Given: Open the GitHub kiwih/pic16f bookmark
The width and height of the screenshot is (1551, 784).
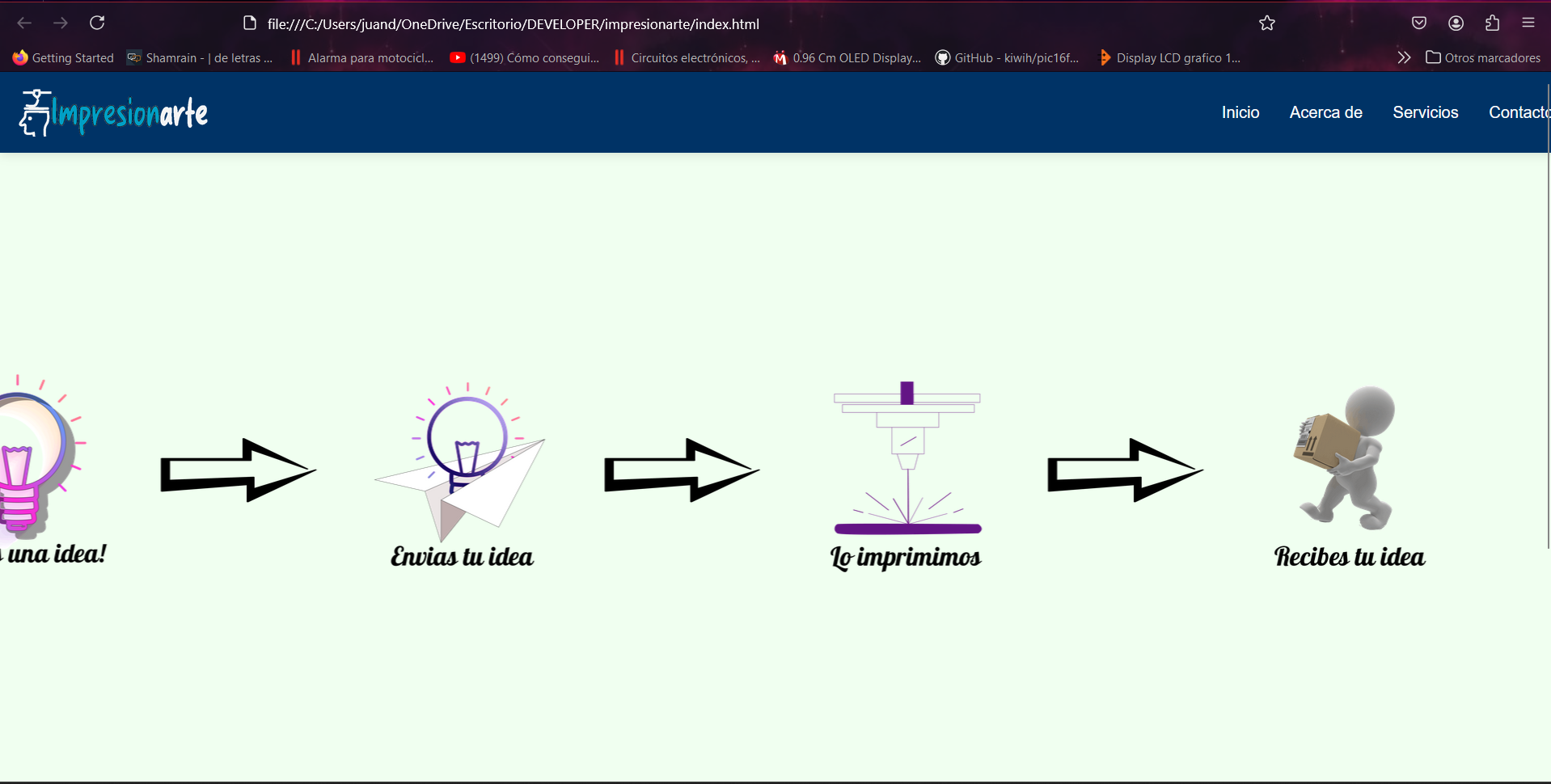Looking at the screenshot, I should (1008, 57).
